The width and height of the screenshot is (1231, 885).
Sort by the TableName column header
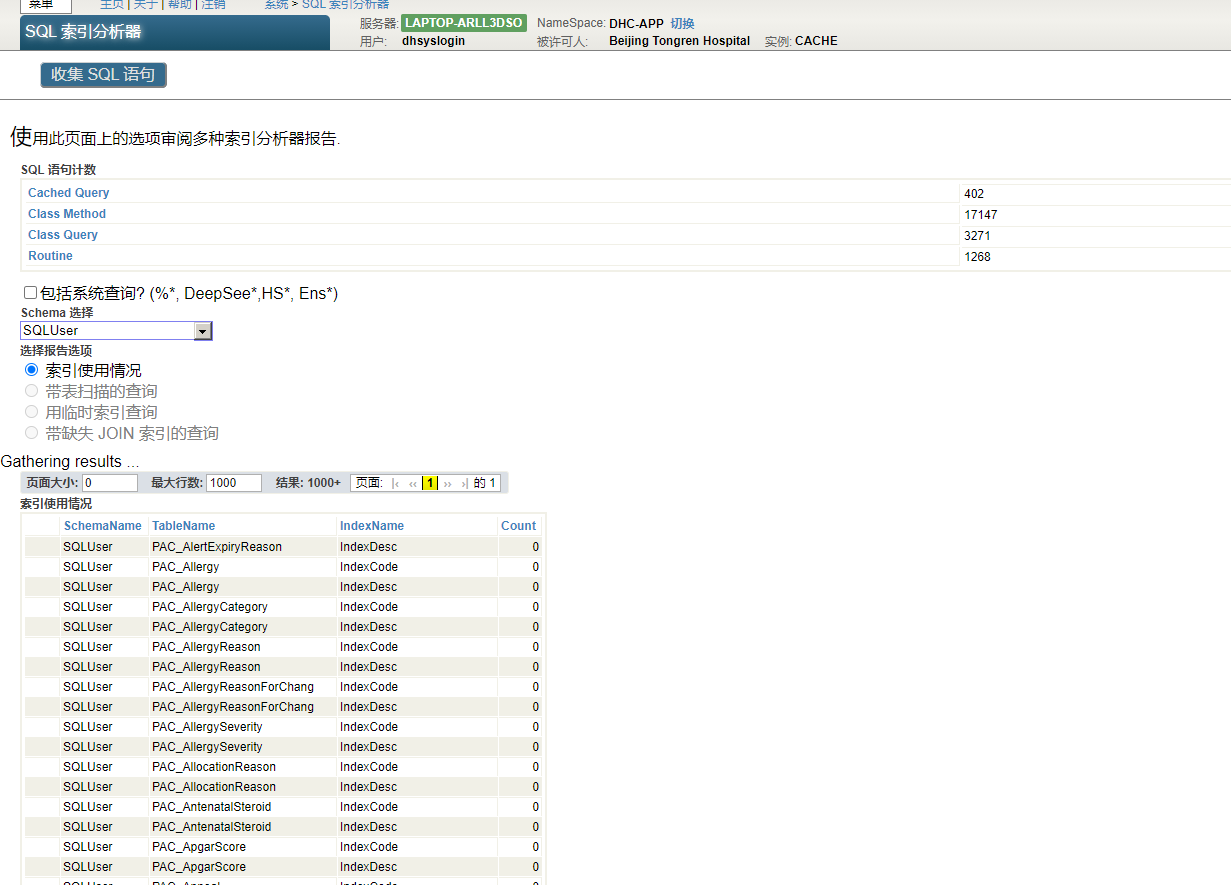[x=183, y=526]
